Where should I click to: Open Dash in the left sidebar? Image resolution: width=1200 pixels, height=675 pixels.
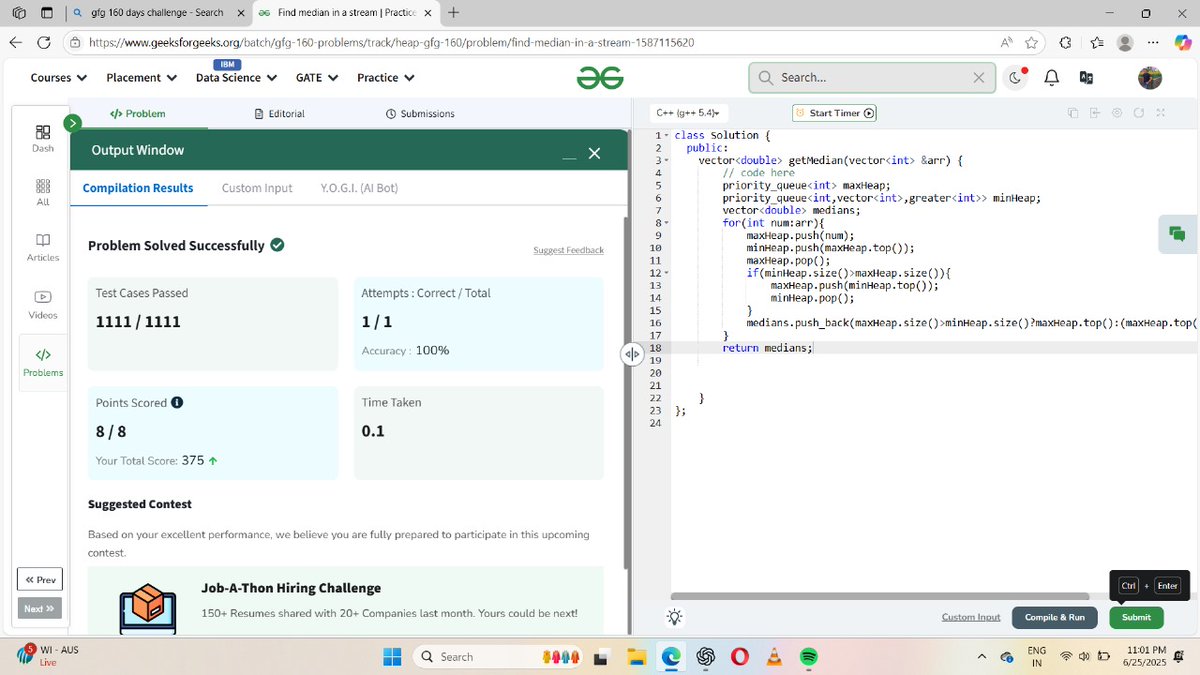(43, 139)
